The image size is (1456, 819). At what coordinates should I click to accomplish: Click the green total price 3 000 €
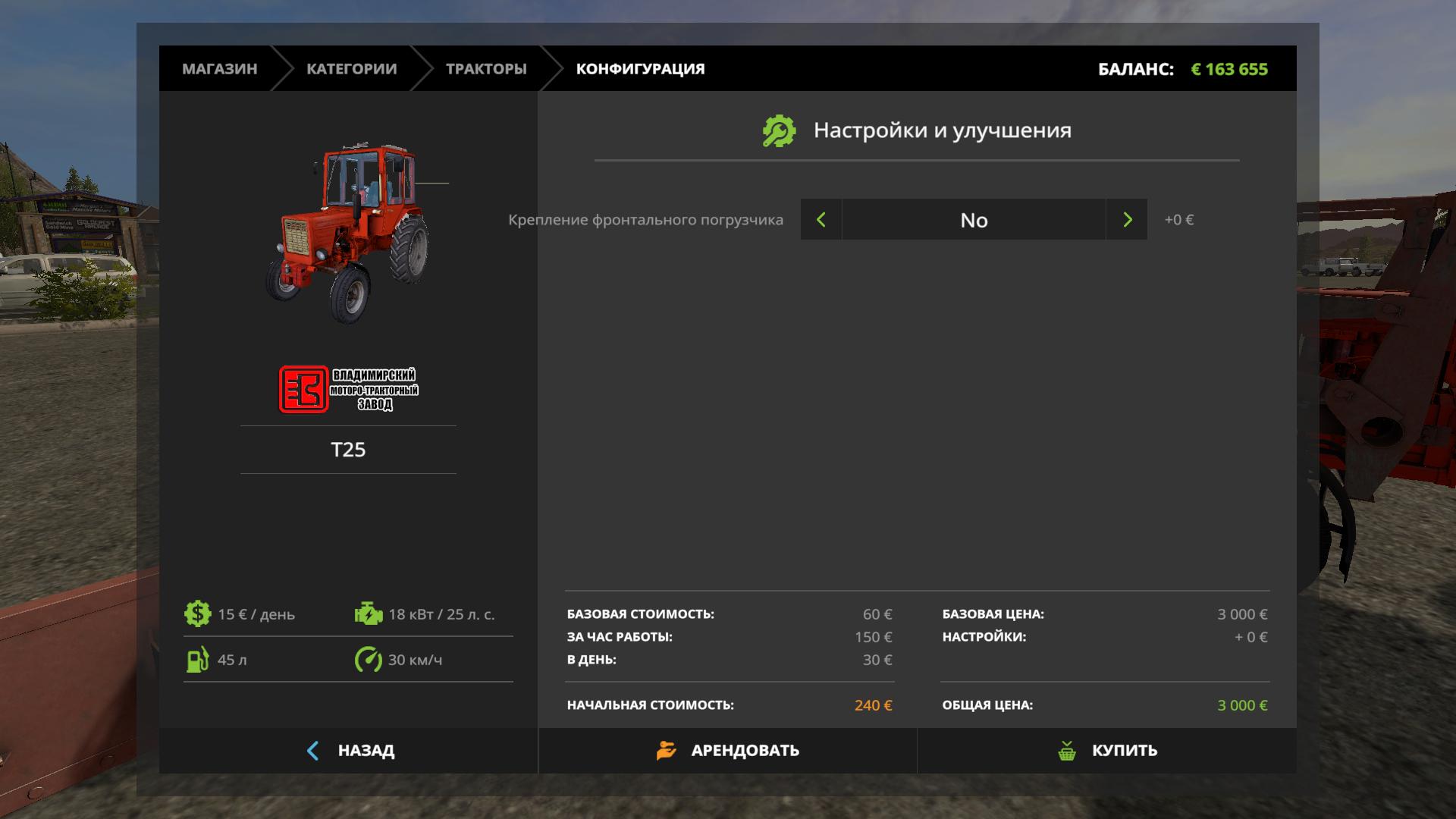pyautogui.click(x=1242, y=705)
